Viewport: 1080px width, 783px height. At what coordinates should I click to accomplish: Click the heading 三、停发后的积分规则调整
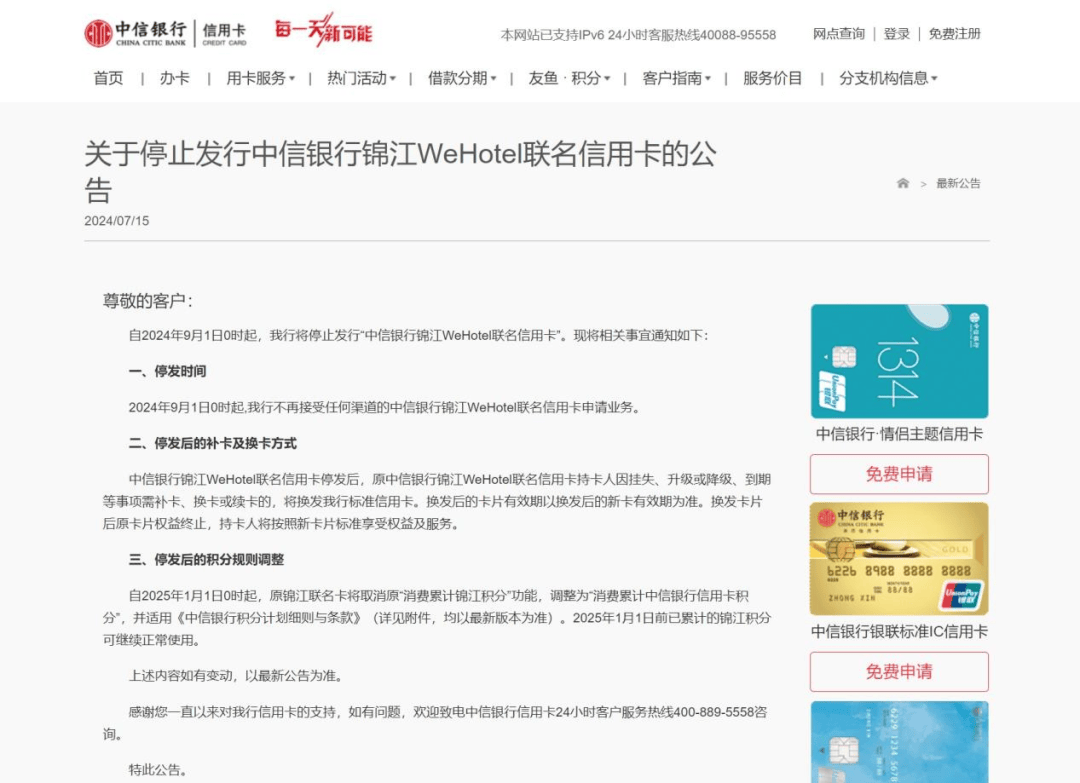[206, 559]
